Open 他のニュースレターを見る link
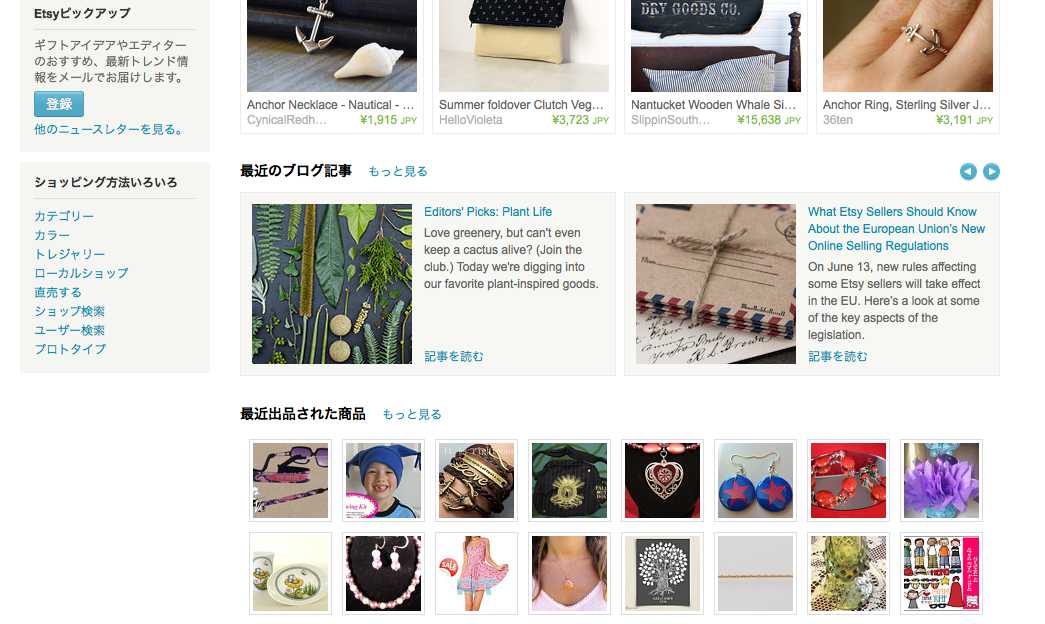1045x624 pixels. 109,129
